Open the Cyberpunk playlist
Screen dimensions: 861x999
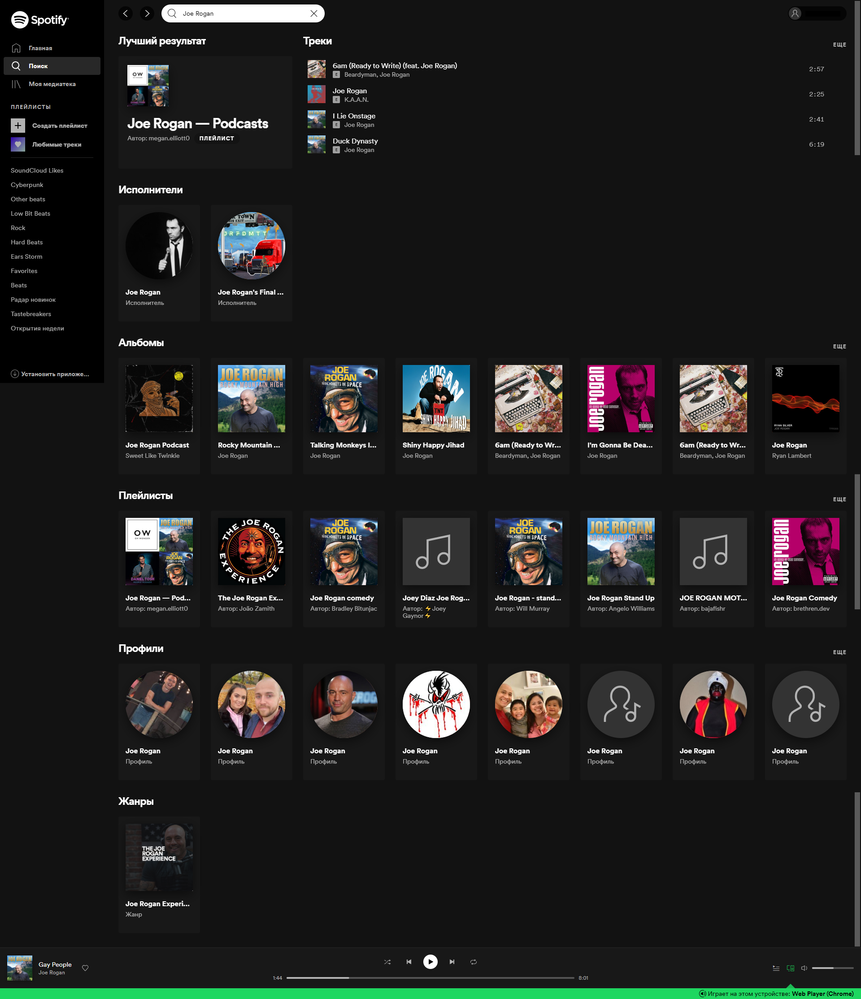pyautogui.click(x=27, y=185)
